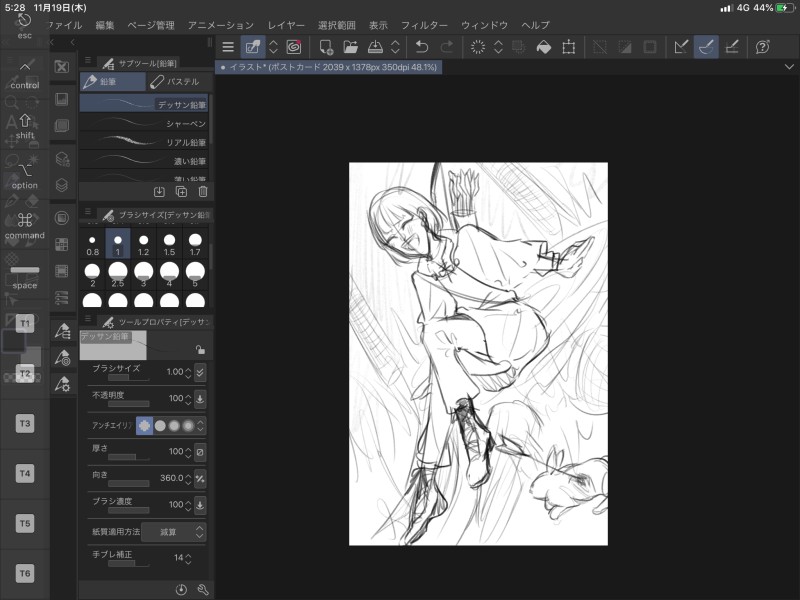The height and width of the screenshot is (600, 800).
Task: Select the strongest anti-aliasing option
Action: coord(188,426)
